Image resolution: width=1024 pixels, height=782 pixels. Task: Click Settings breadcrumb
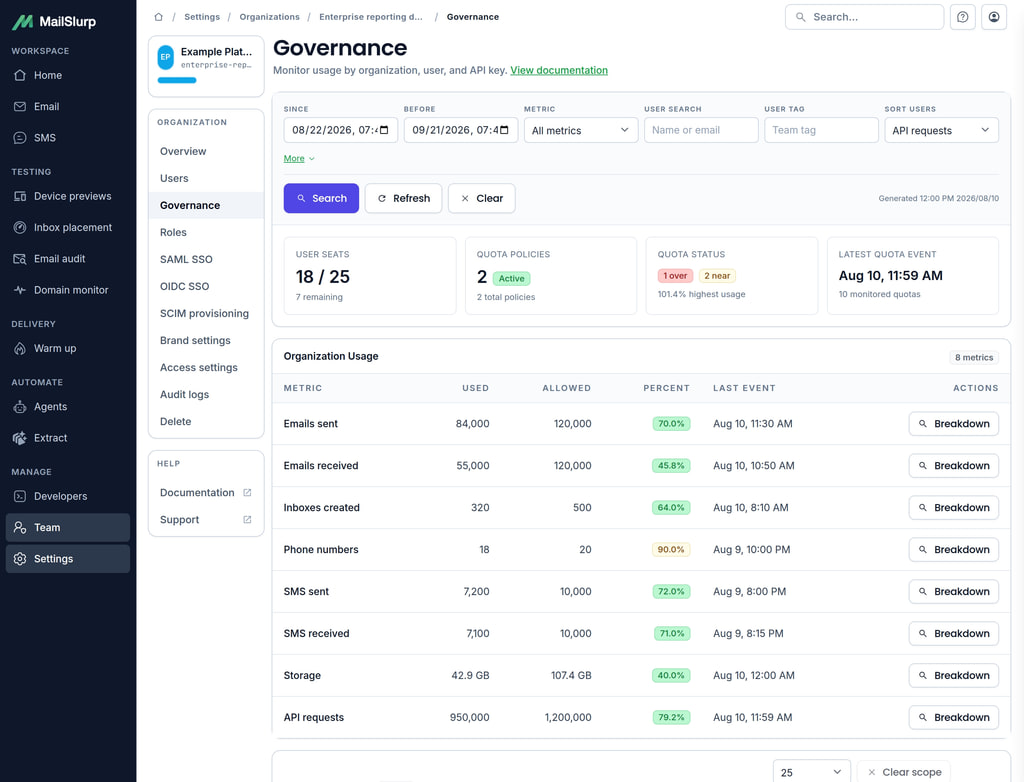click(202, 17)
